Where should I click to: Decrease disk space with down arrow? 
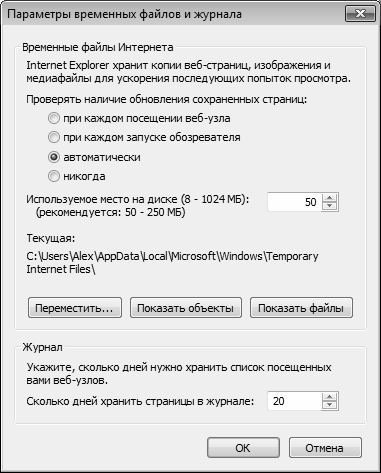coord(330,206)
